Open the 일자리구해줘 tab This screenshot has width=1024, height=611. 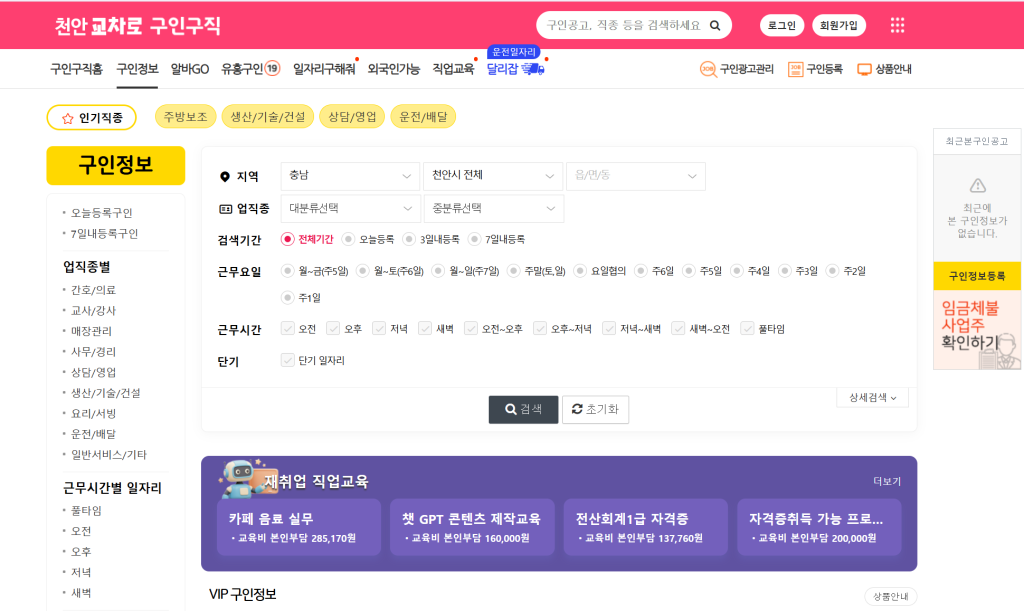point(324,69)
